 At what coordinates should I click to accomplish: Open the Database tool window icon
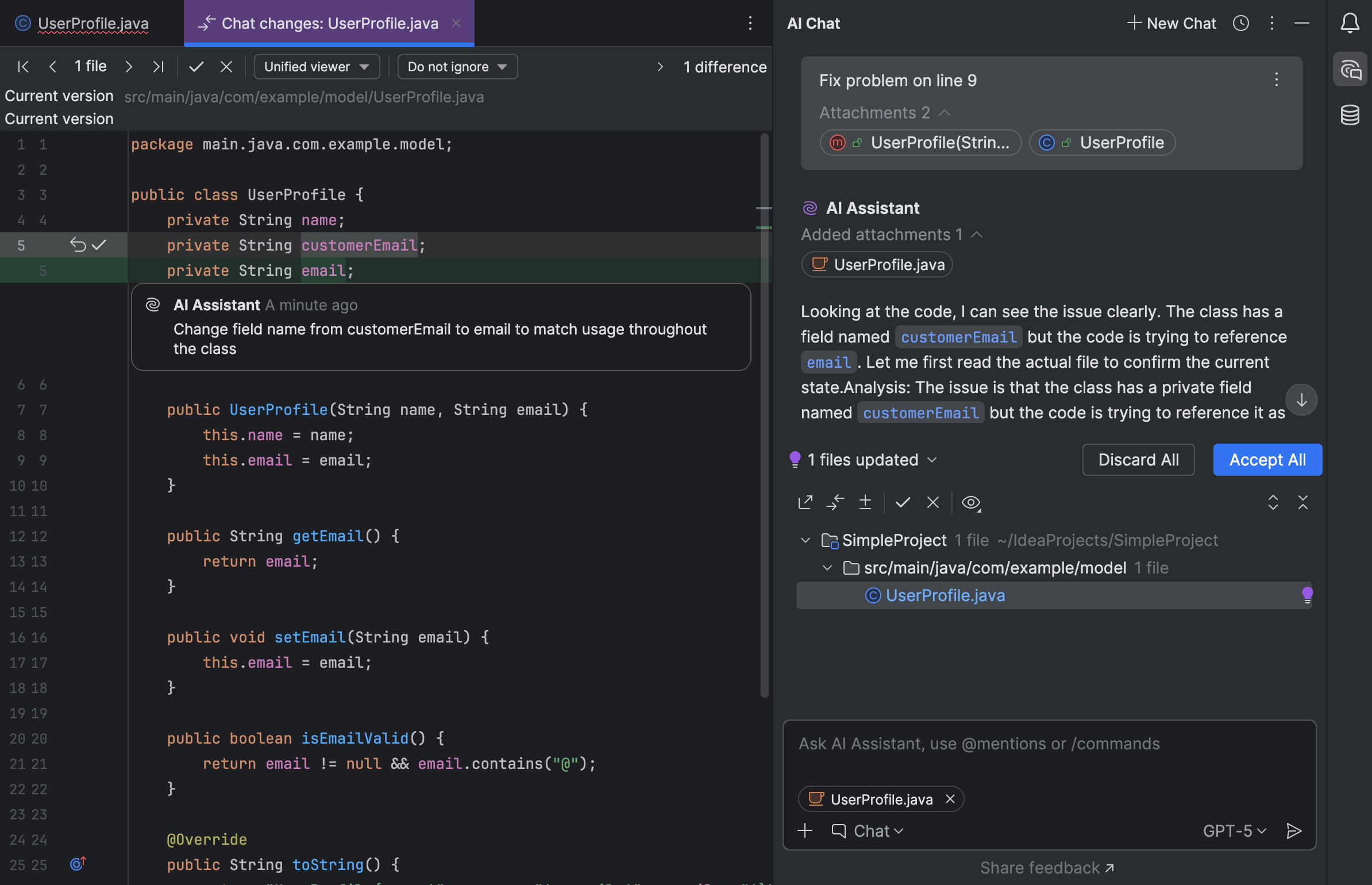tap(1350, 115)
